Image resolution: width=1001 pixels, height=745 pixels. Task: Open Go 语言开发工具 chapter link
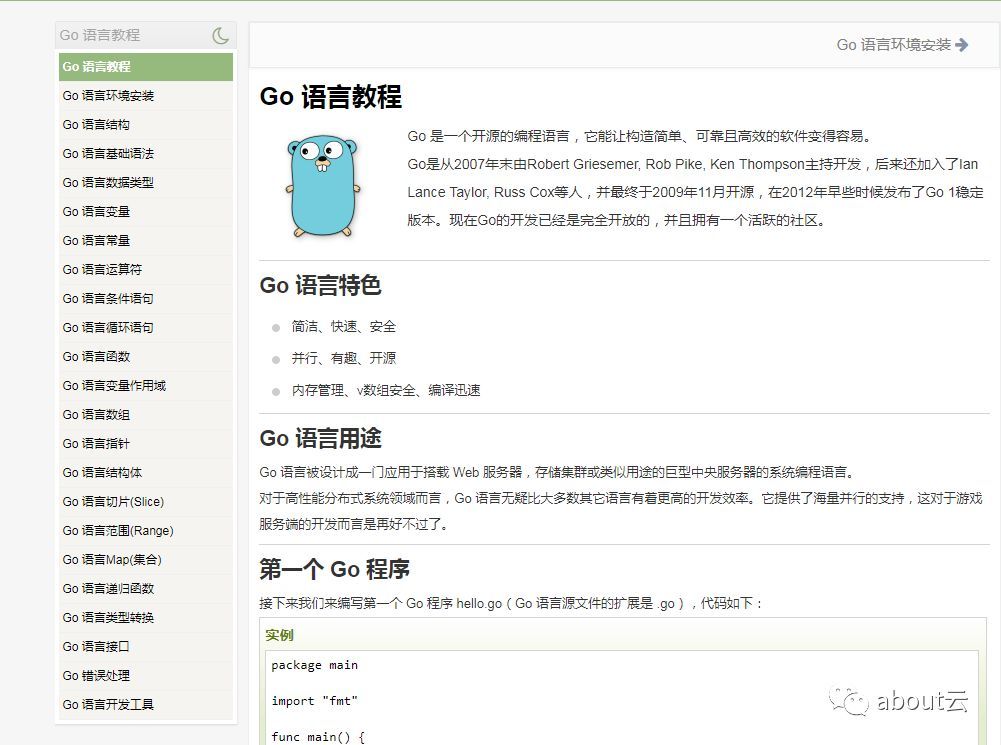146,705
